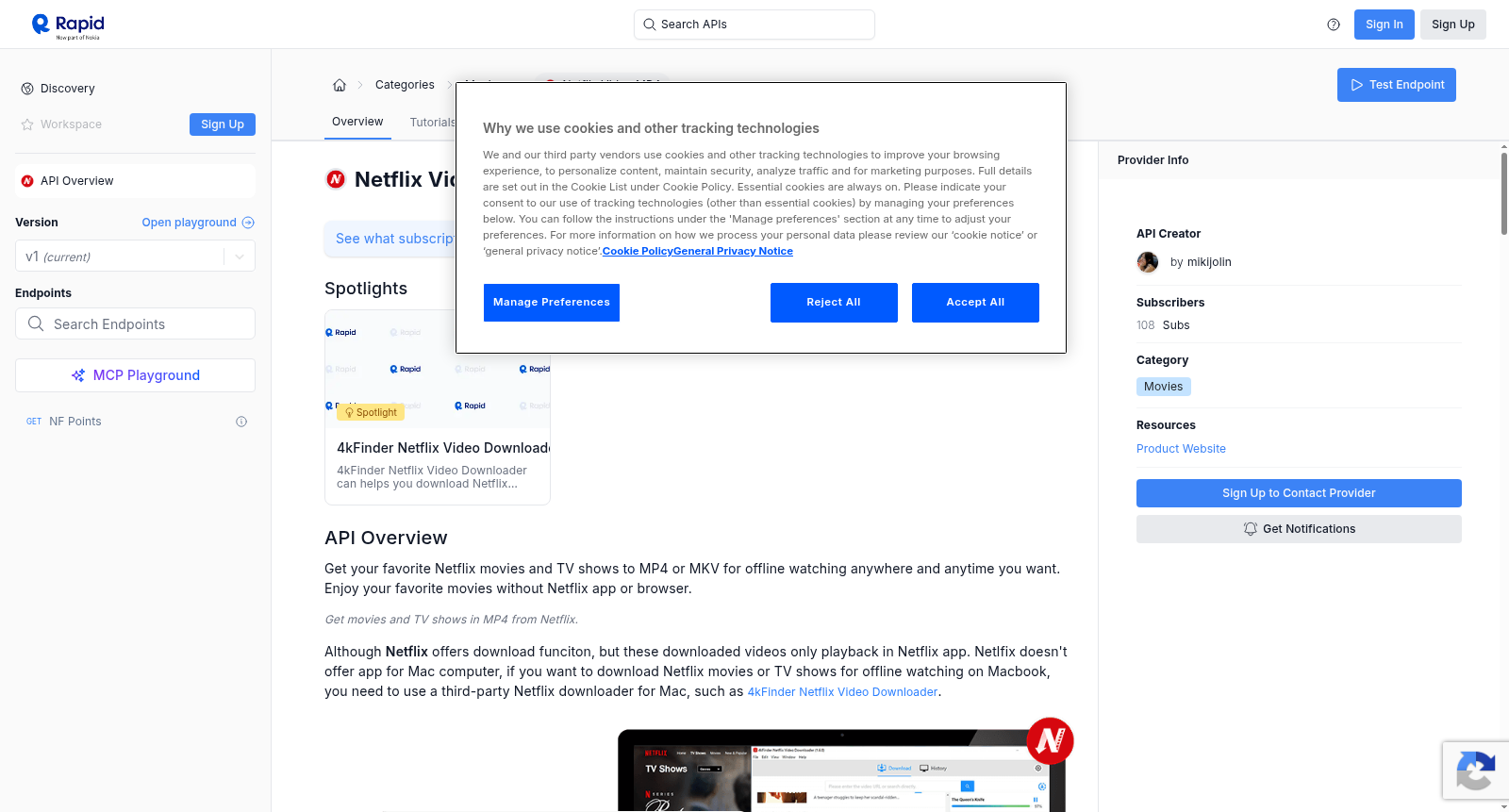Click the header Sign Up button
This screenshot has height=812, width=1509.
(1453, 25)
